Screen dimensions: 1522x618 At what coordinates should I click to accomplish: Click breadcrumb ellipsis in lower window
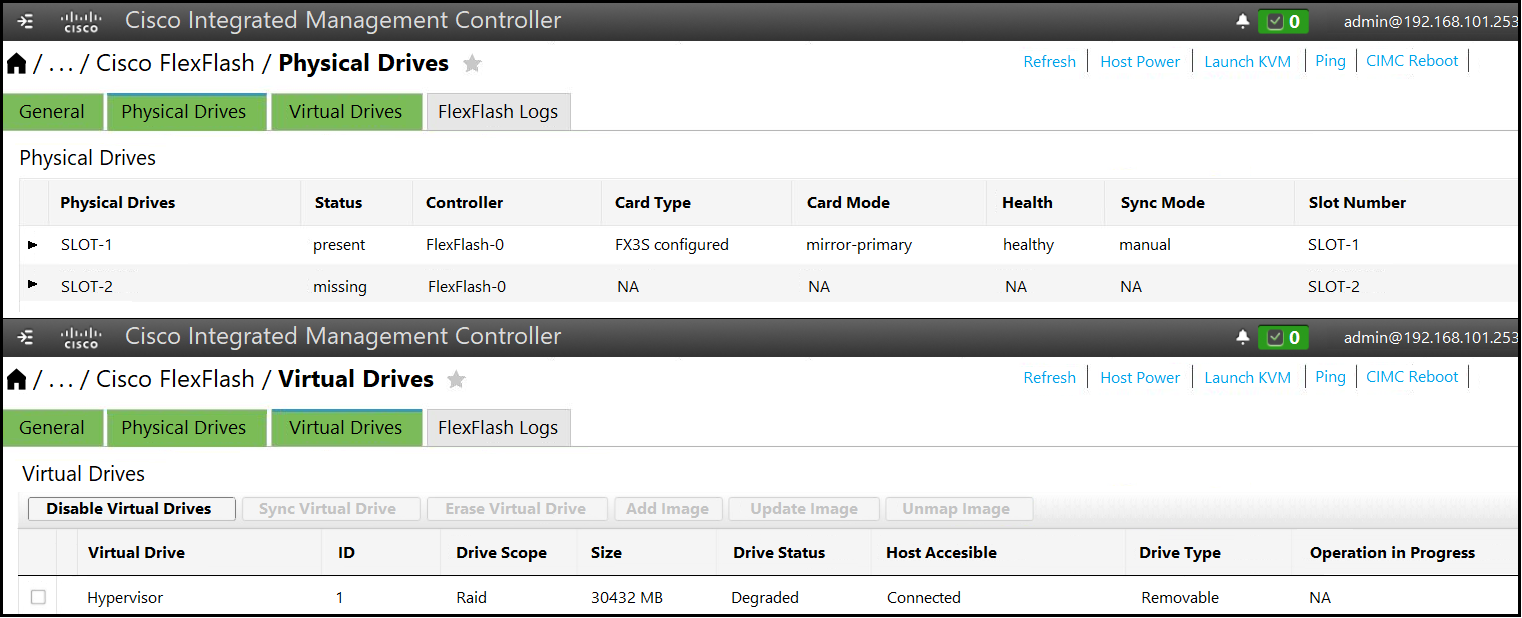click(60, 383)
